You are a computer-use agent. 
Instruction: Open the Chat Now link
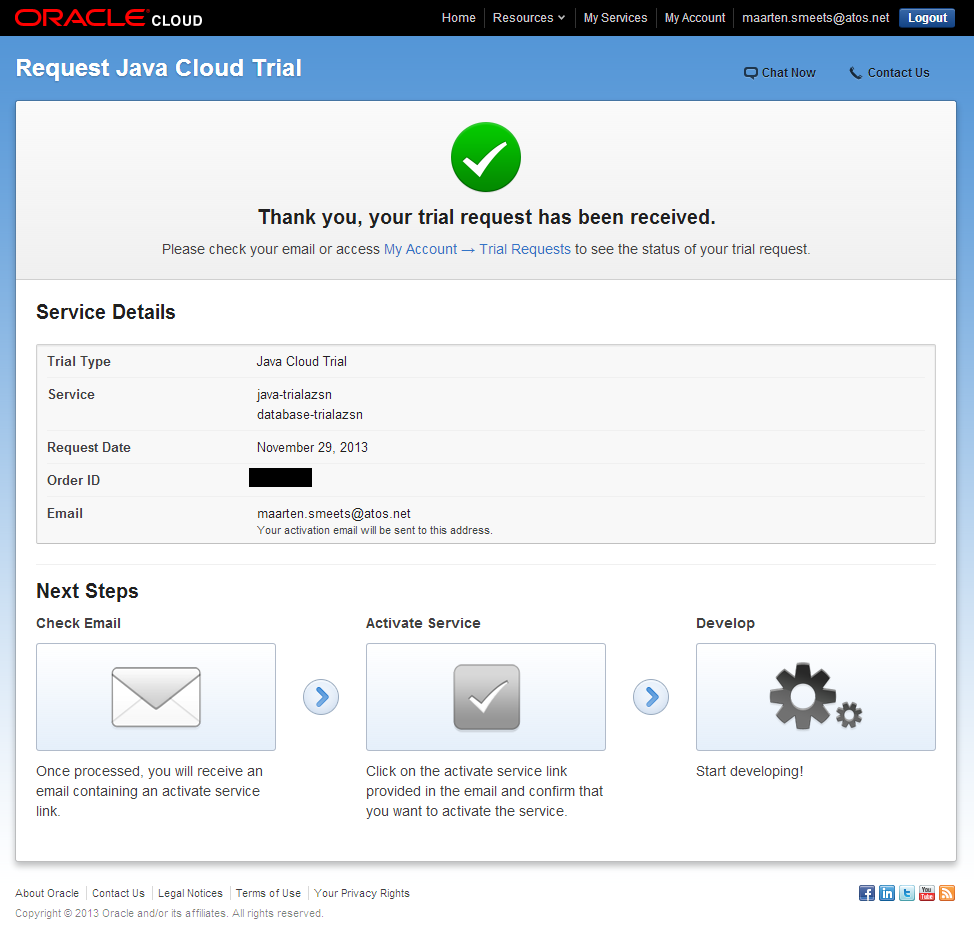pos(788,73)
